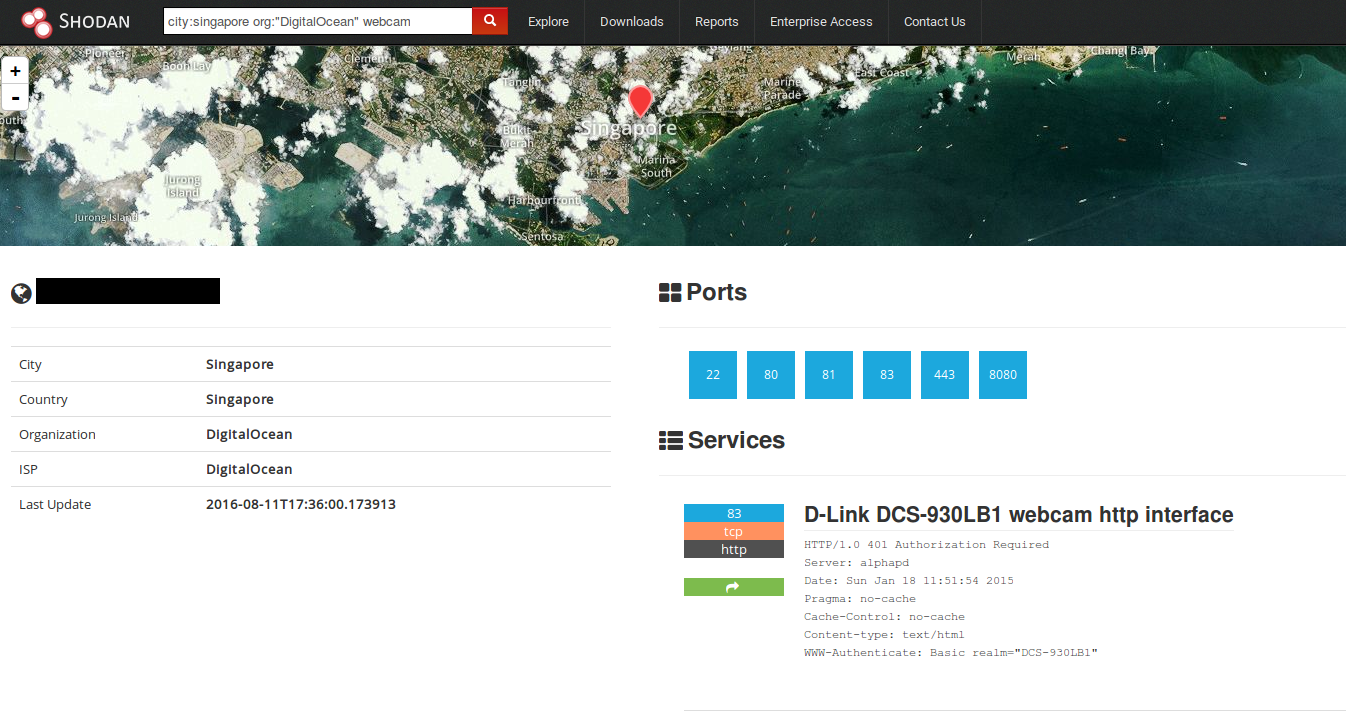Click the globe icon beside the host address

(21, 293)
